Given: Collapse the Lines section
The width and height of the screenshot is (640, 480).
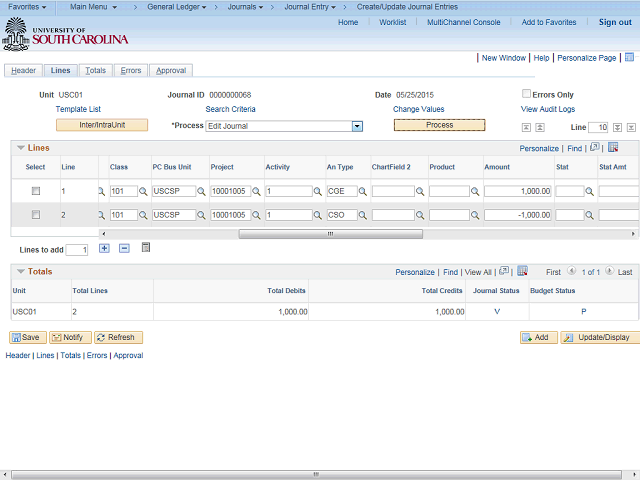Looking at the screenshot, I should point(21,148).
